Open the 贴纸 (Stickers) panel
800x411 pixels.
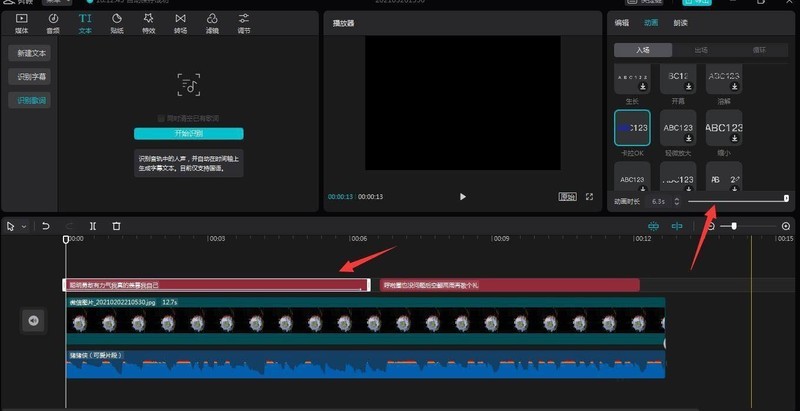click(x=117, y=23)
